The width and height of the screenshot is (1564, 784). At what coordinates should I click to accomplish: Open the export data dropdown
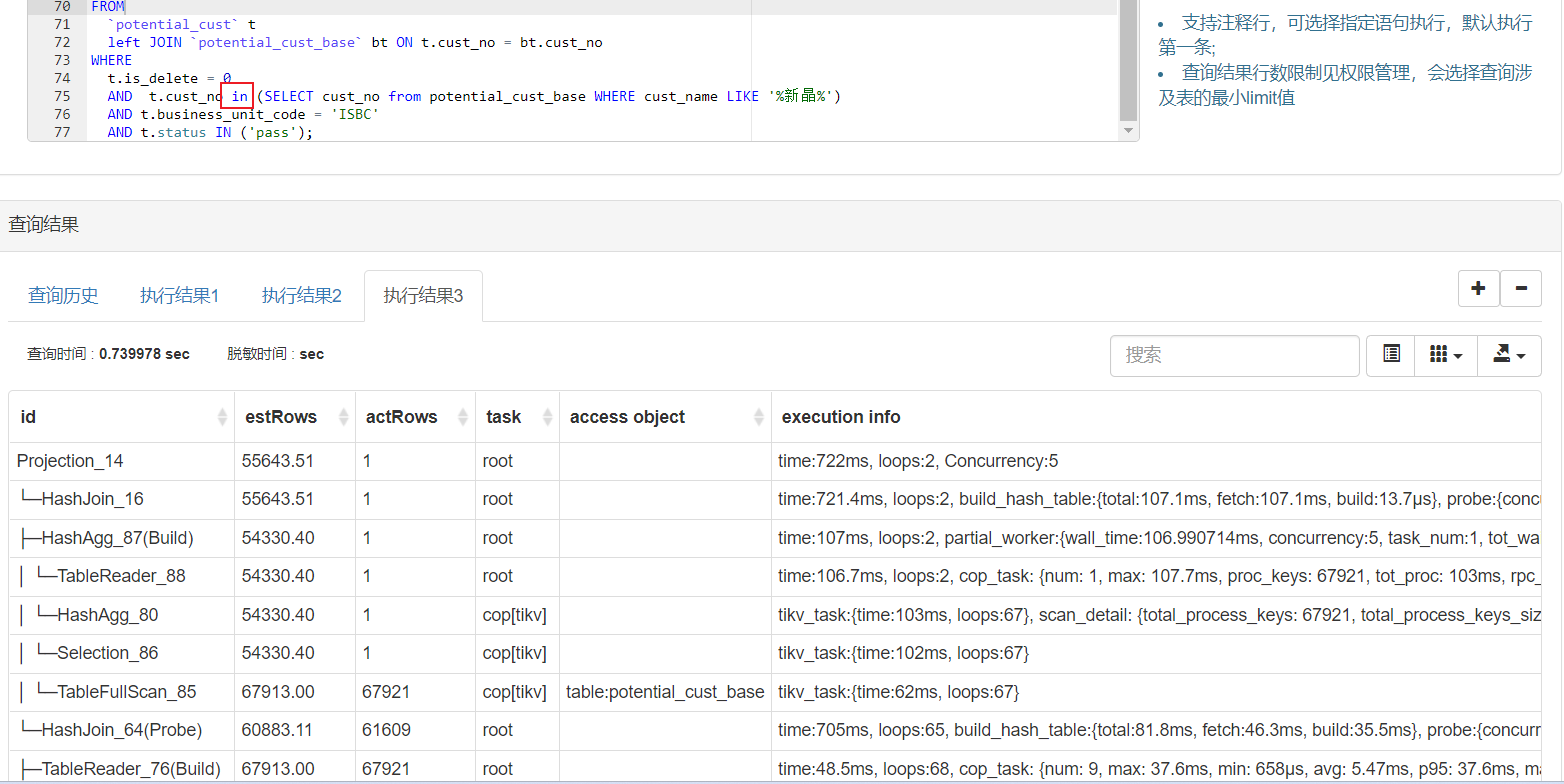click(x=1509, y=355)
